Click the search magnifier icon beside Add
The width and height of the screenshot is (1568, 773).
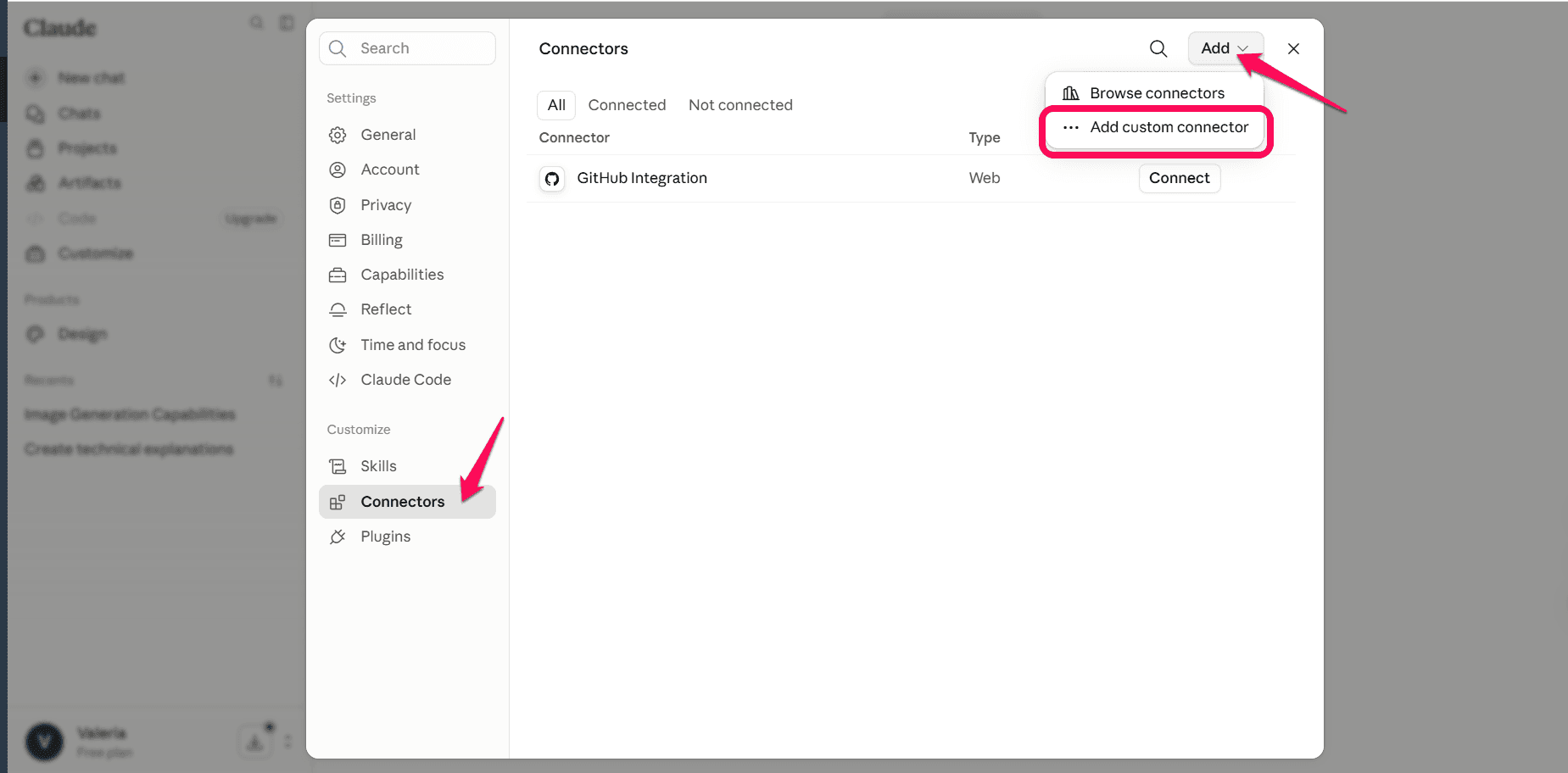click(1158, 48)
